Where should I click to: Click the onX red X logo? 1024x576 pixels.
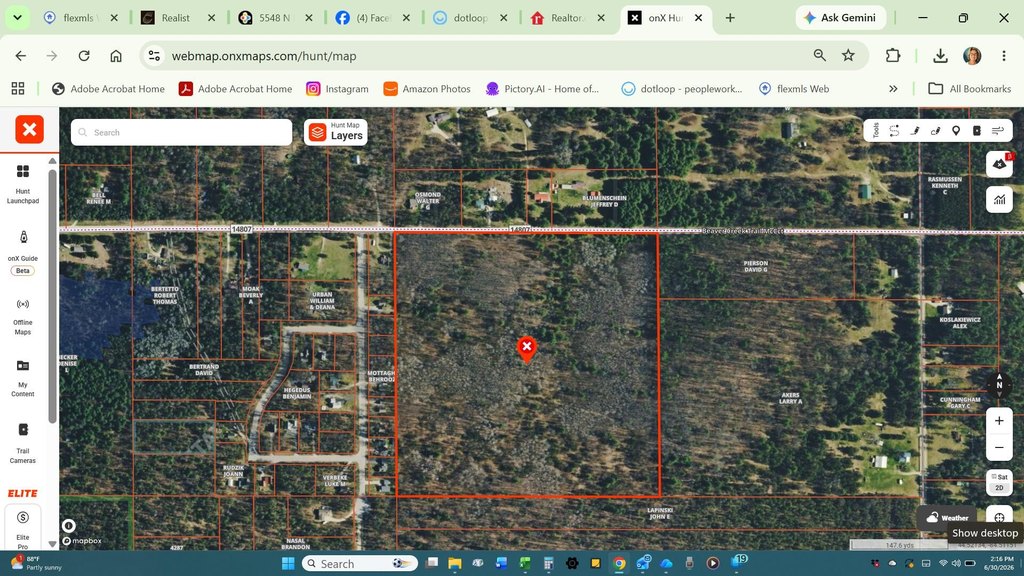(x=29, y=129)
